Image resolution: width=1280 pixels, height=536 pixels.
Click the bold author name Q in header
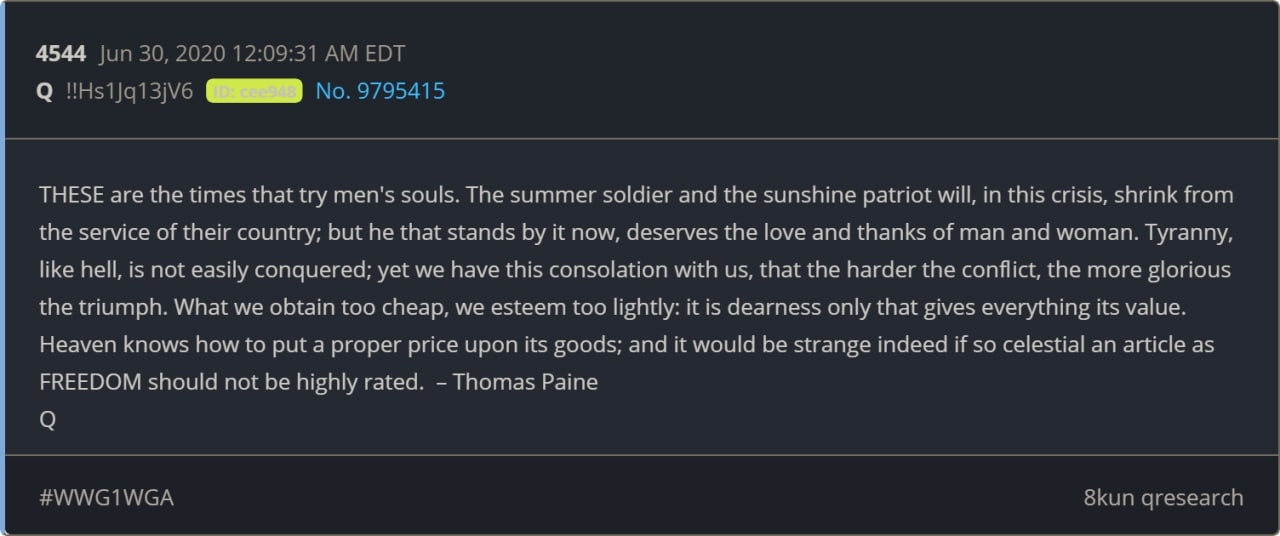pos(45,91)
